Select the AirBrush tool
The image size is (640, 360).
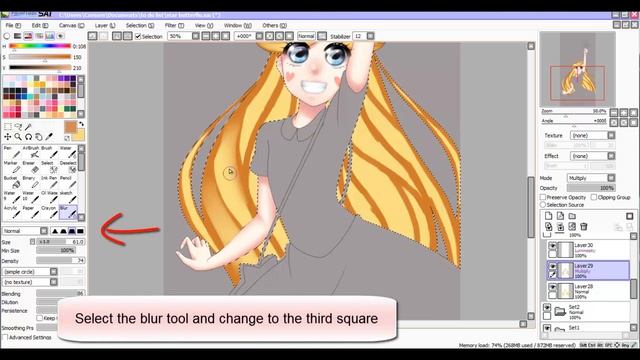pos(30,152)
